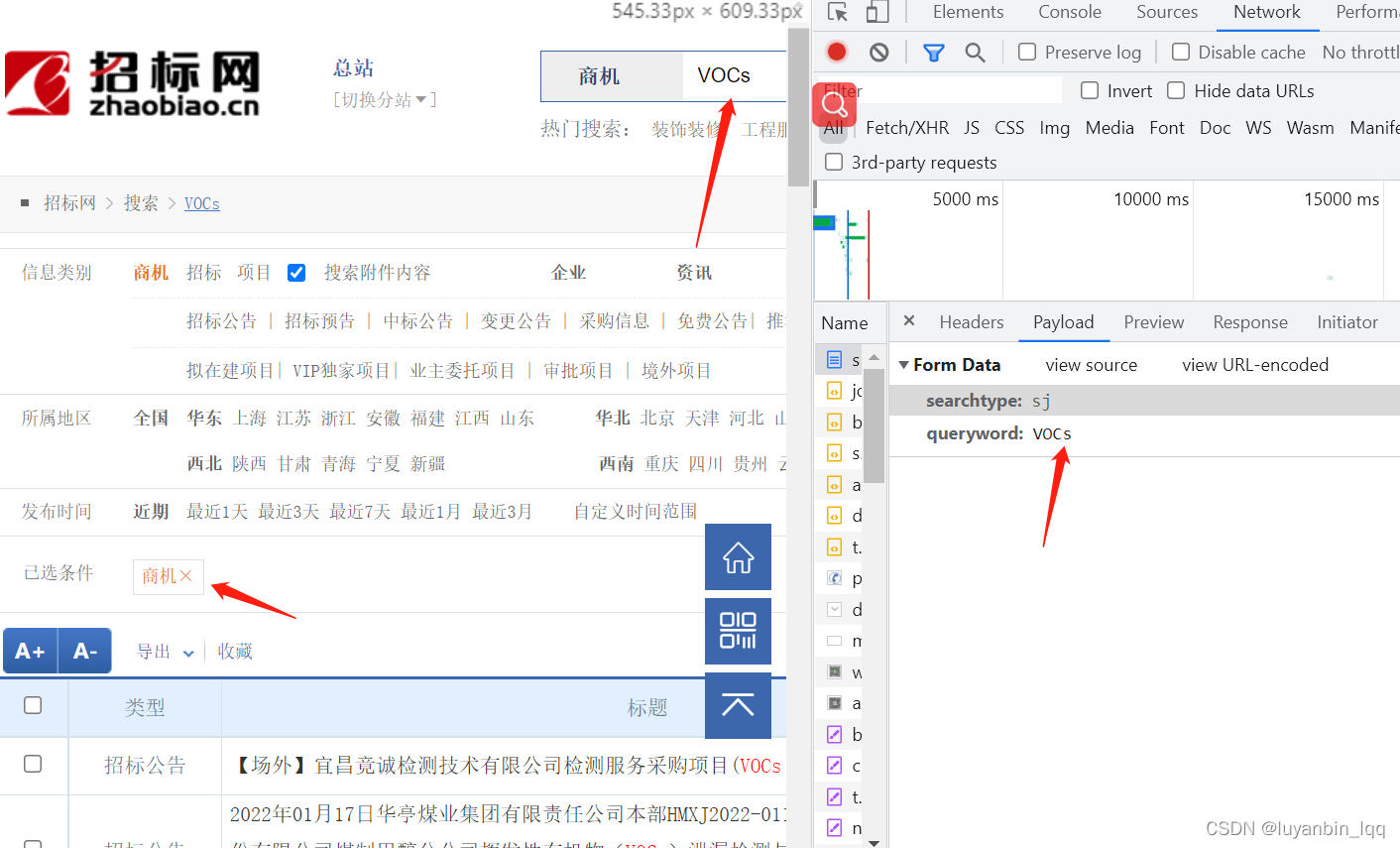
Task: Stop recording network log with red button
Action: click(837, 52)
